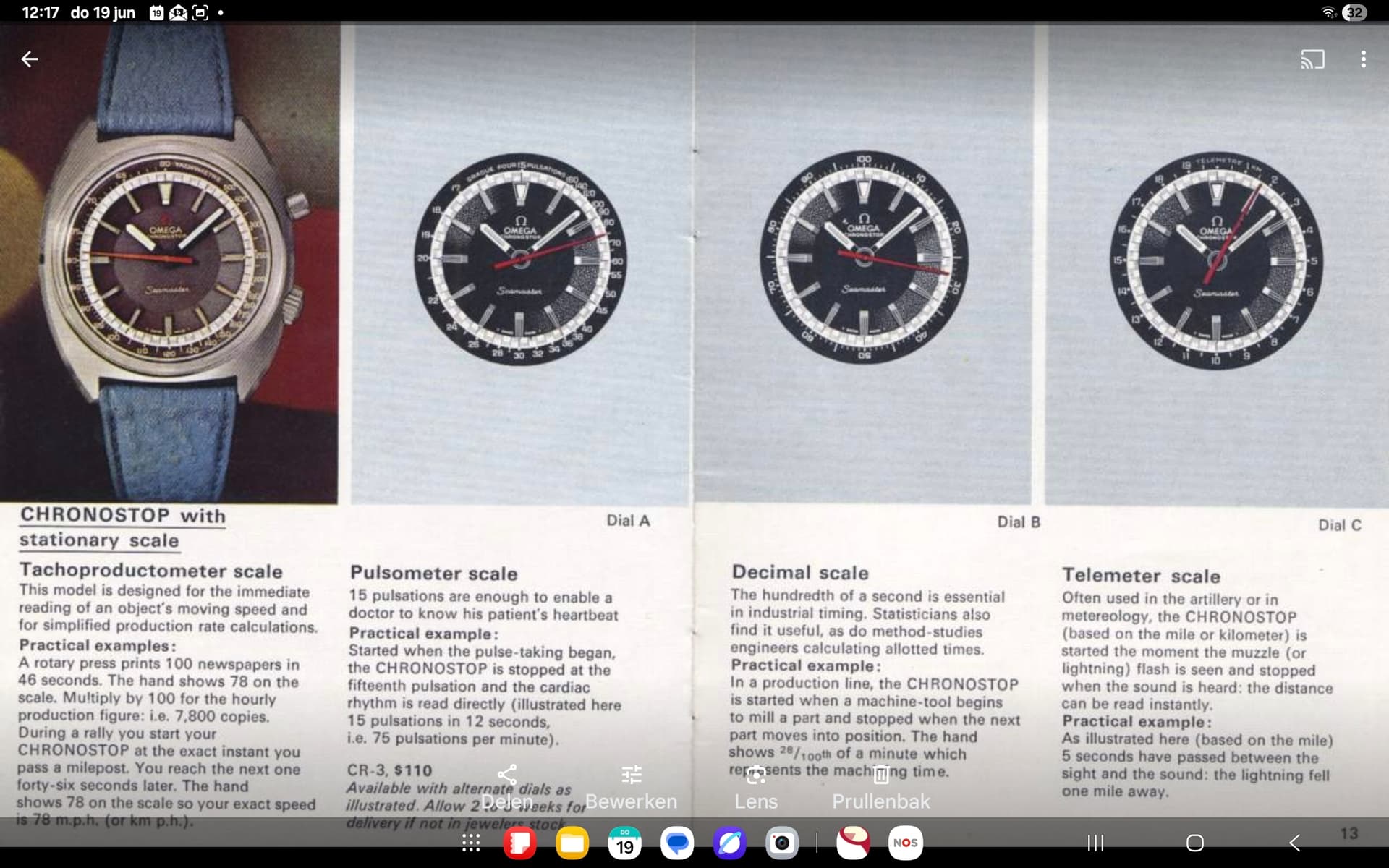Tap the Wi-Fi status icon
The height and width of the screenshot is (868, 1389).
1328,12
